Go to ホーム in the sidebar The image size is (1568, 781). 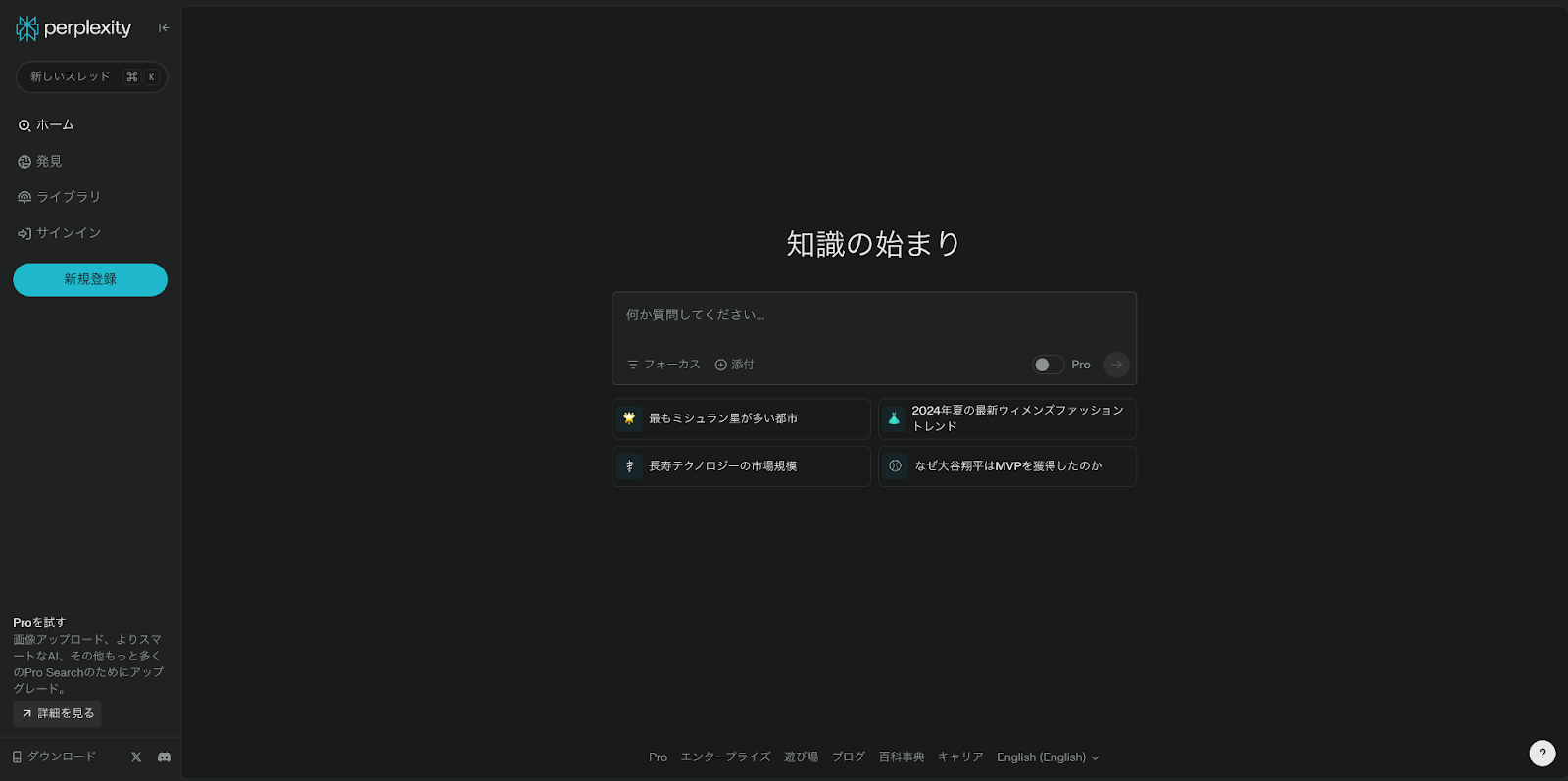(x=46, y=125)
